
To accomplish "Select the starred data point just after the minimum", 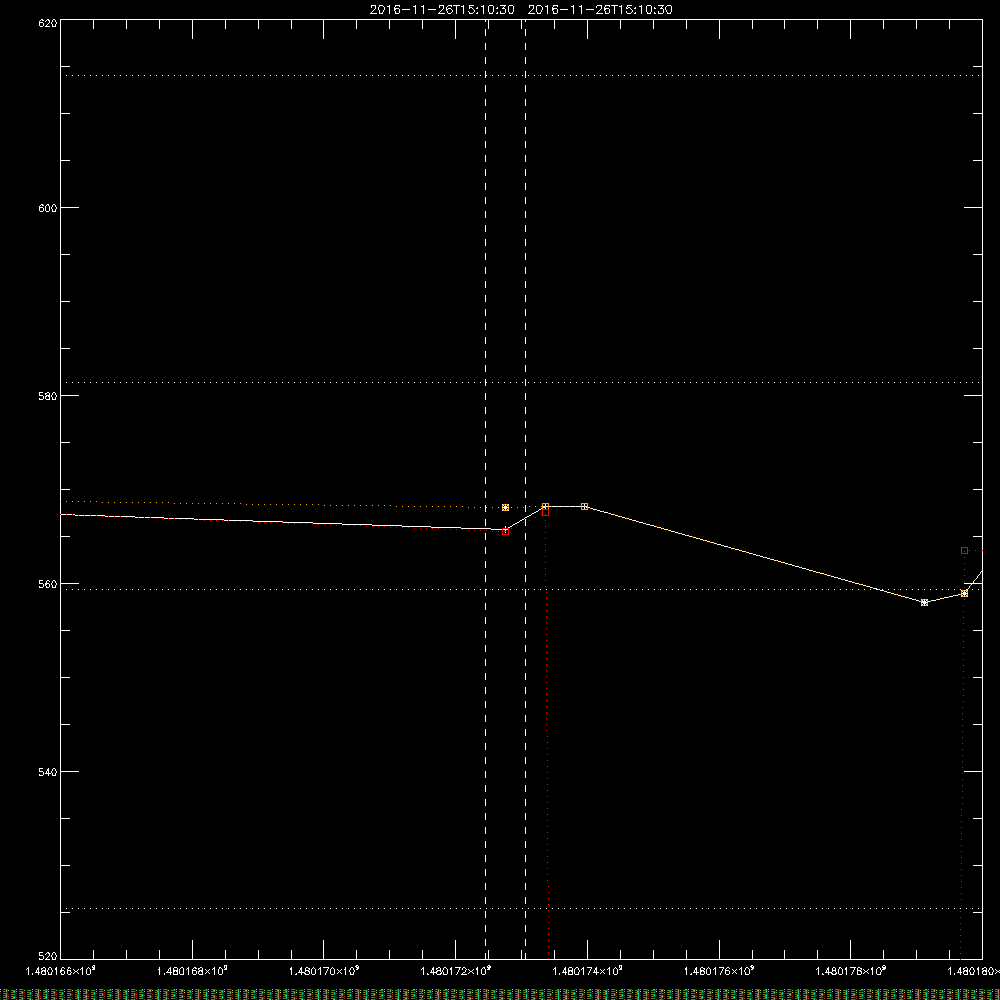I will click(964, 593).
